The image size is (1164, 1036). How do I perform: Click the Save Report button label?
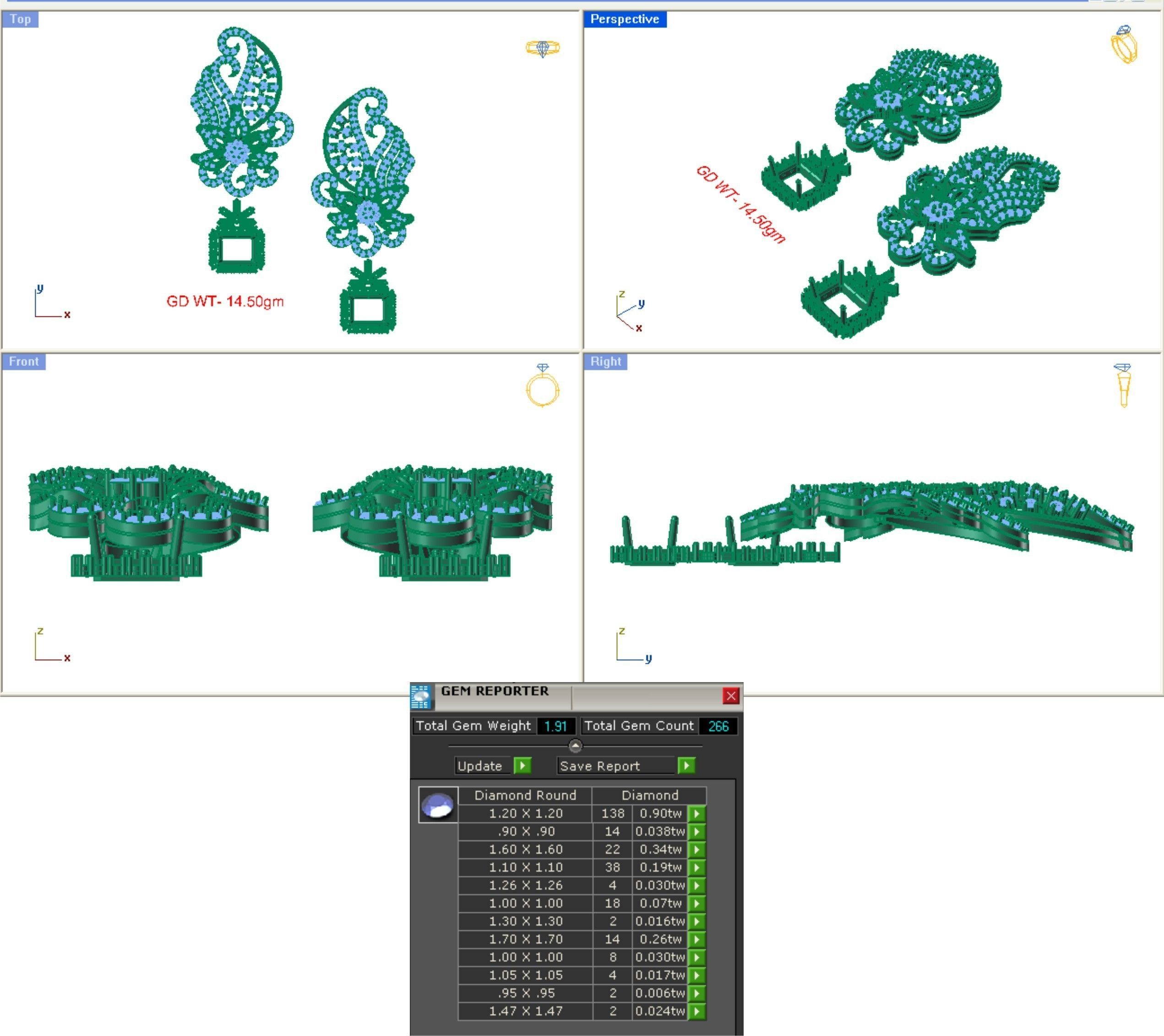coord(600,765)
